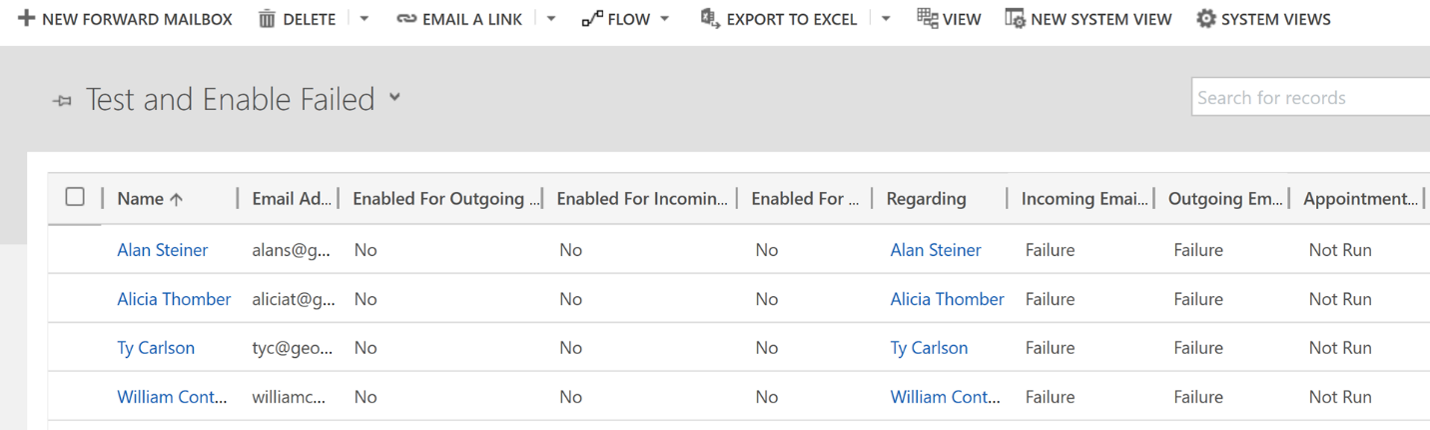The width and height of the screenshot is (1430, 430).
Task: Sort by the Appointment... column header
Action: [x=1360, y=198]
